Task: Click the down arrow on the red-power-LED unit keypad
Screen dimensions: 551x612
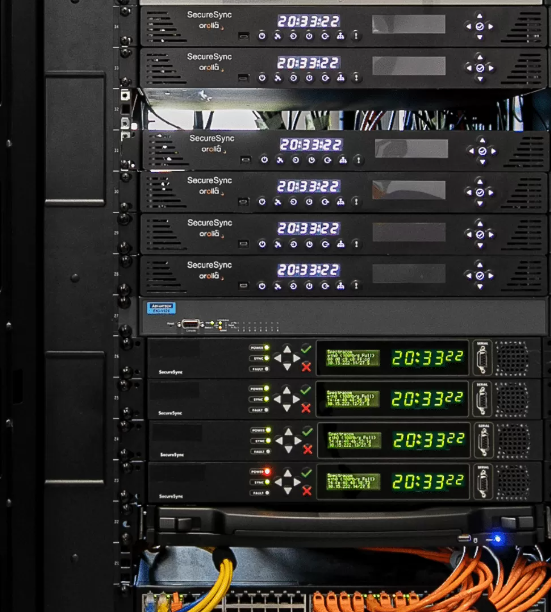Action: [288, 491]
